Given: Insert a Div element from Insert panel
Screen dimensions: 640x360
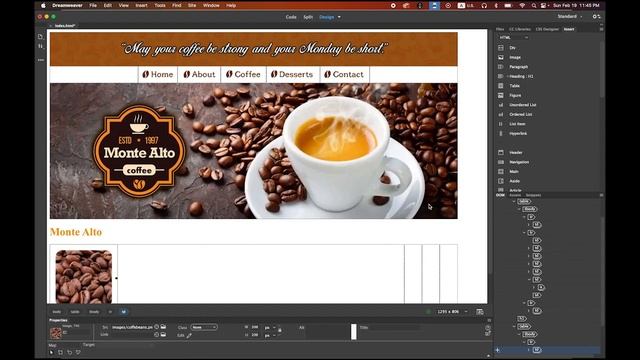Looking at the screenshot, I should tap(512, 48).
